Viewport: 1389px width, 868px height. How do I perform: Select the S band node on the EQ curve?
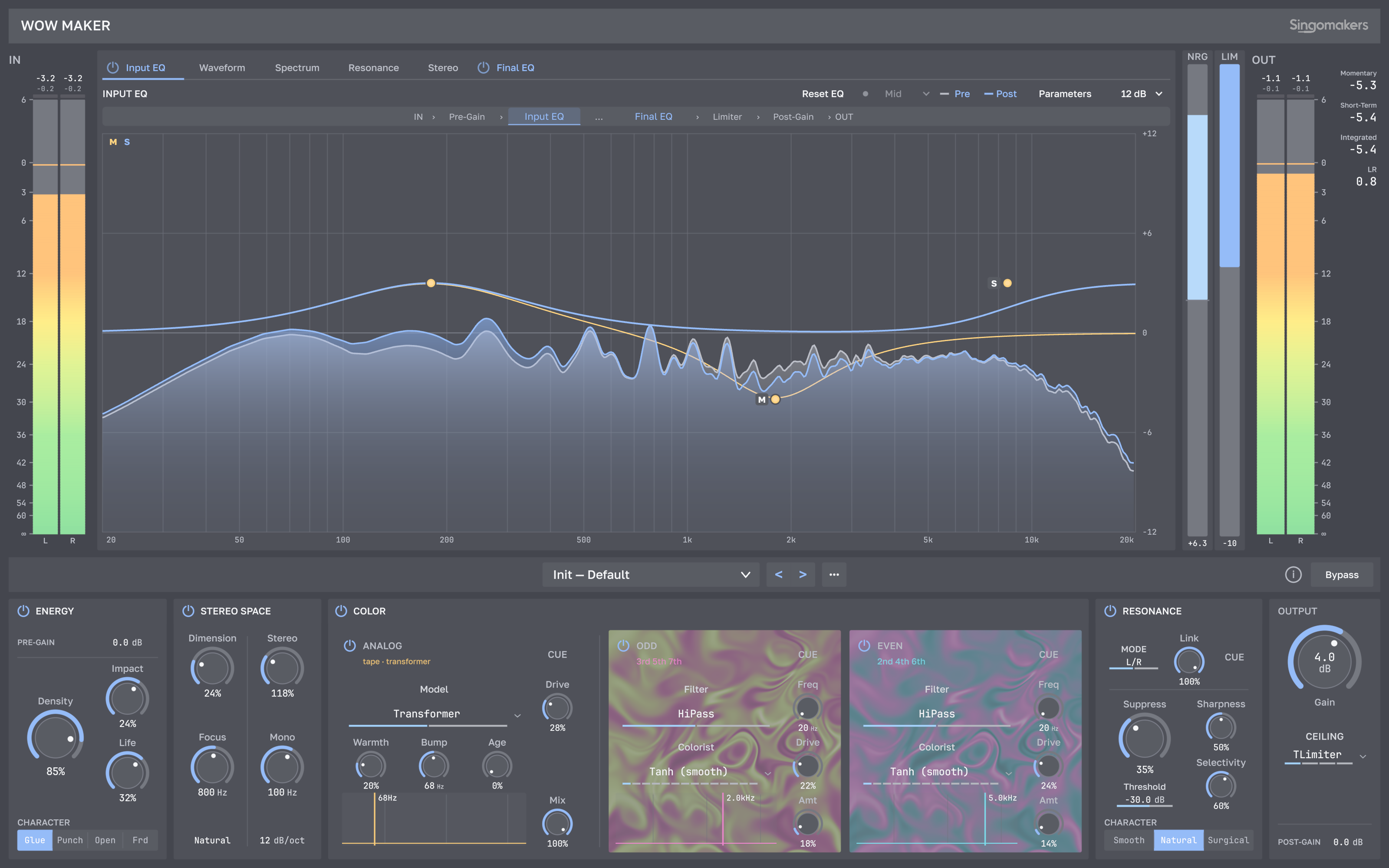click(x=1007, y=283)
